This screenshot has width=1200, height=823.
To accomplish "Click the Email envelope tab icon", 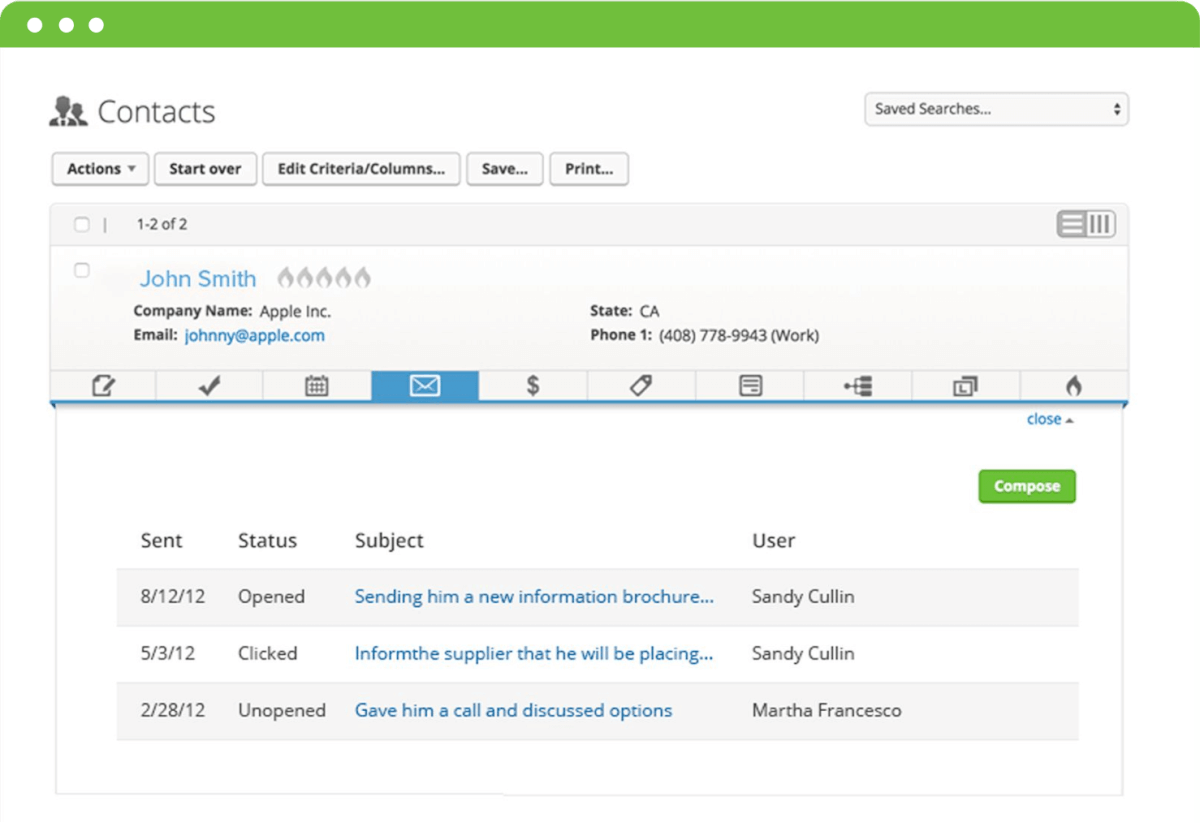I will click(425, 385).
